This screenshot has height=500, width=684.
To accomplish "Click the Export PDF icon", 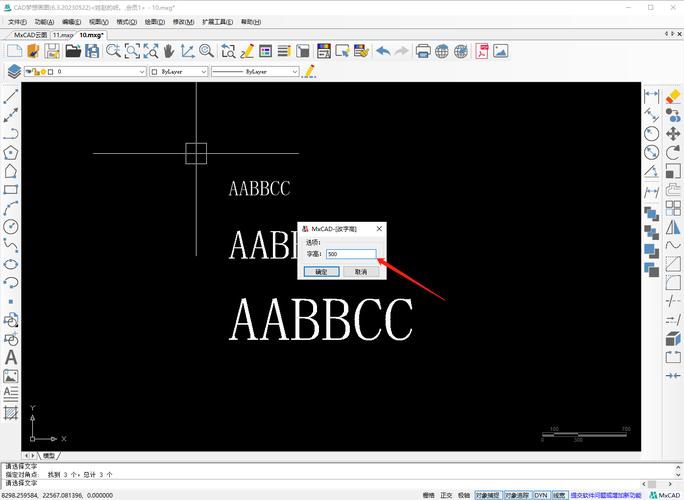I will 481,50.
